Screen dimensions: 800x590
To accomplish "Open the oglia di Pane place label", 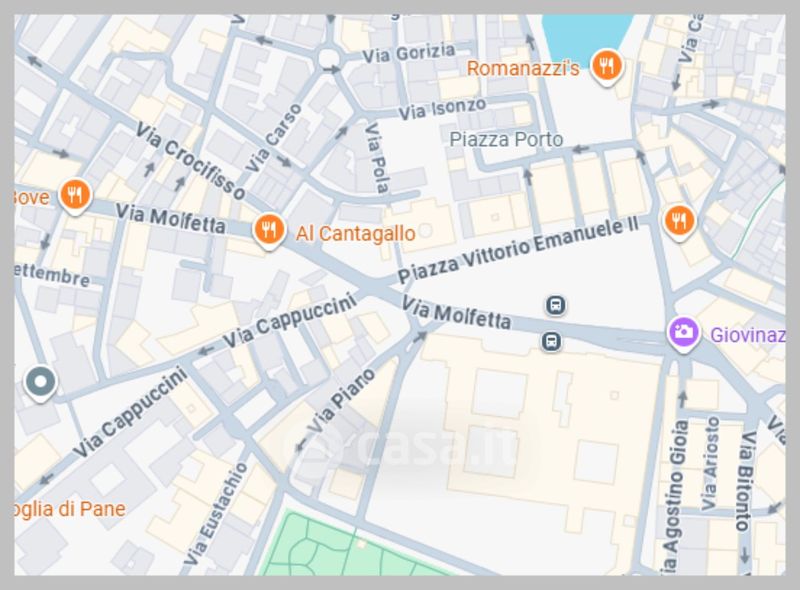I will (70, 509).
